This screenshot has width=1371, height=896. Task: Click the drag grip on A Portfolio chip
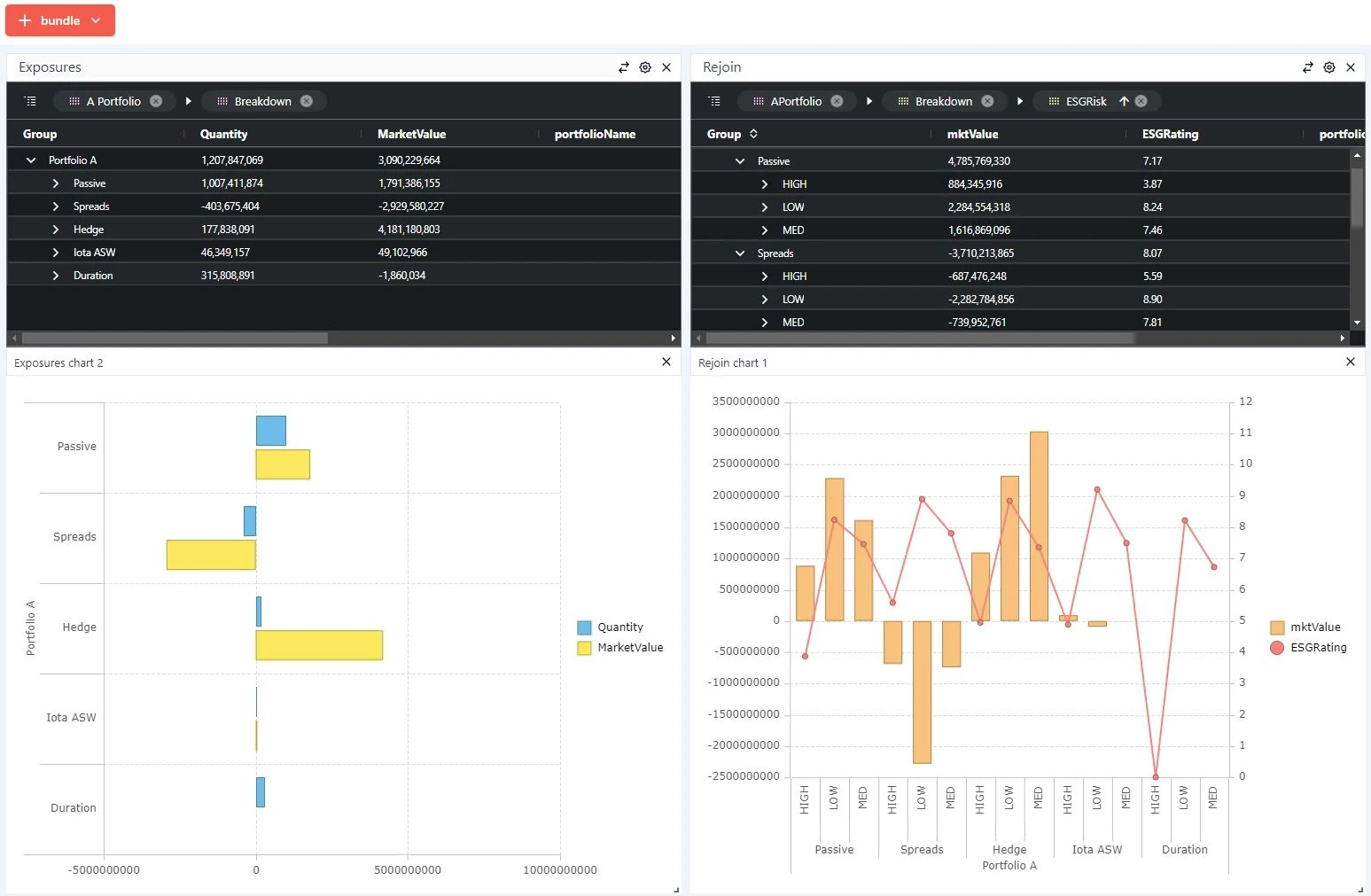pyautogui.click(x=74, y=101)
